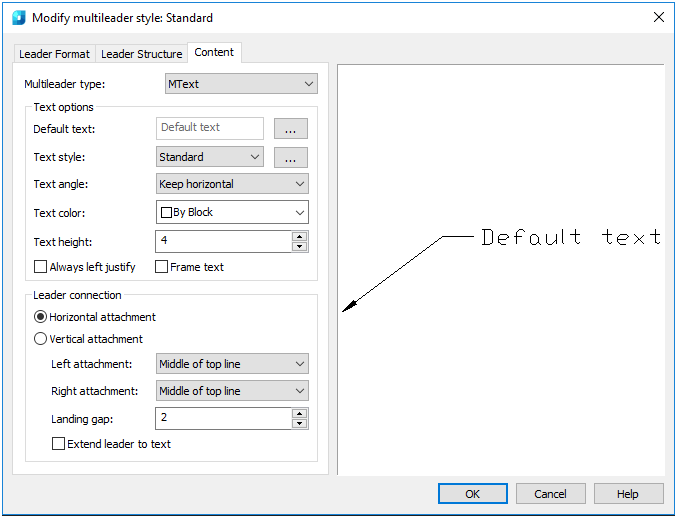Image resolution: width=677 pixels, height=517 pixels.
Task: Click the ellipsis button beside Text style
Action: coord(291,157)
